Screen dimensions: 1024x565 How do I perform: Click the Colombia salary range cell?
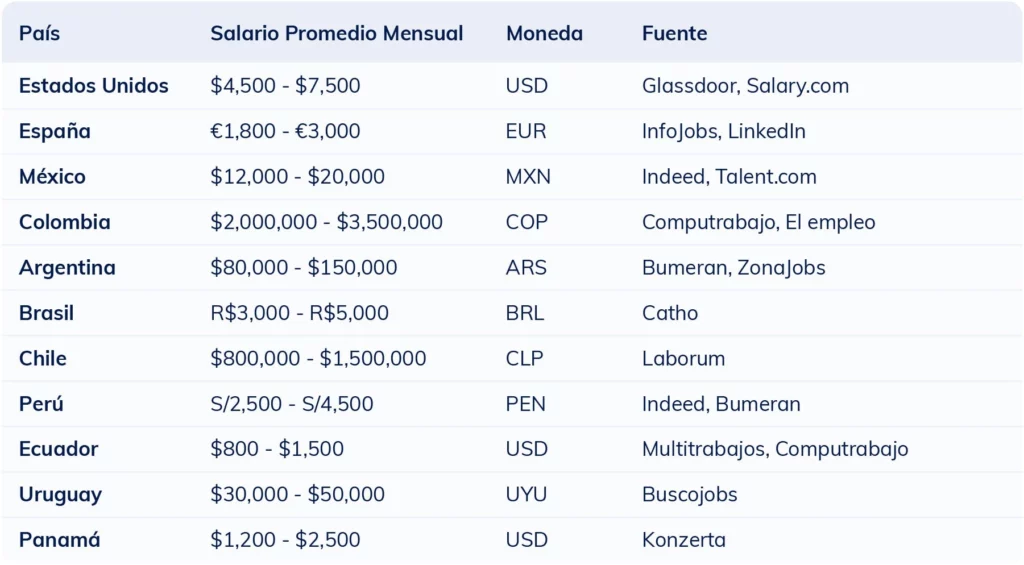326,222
